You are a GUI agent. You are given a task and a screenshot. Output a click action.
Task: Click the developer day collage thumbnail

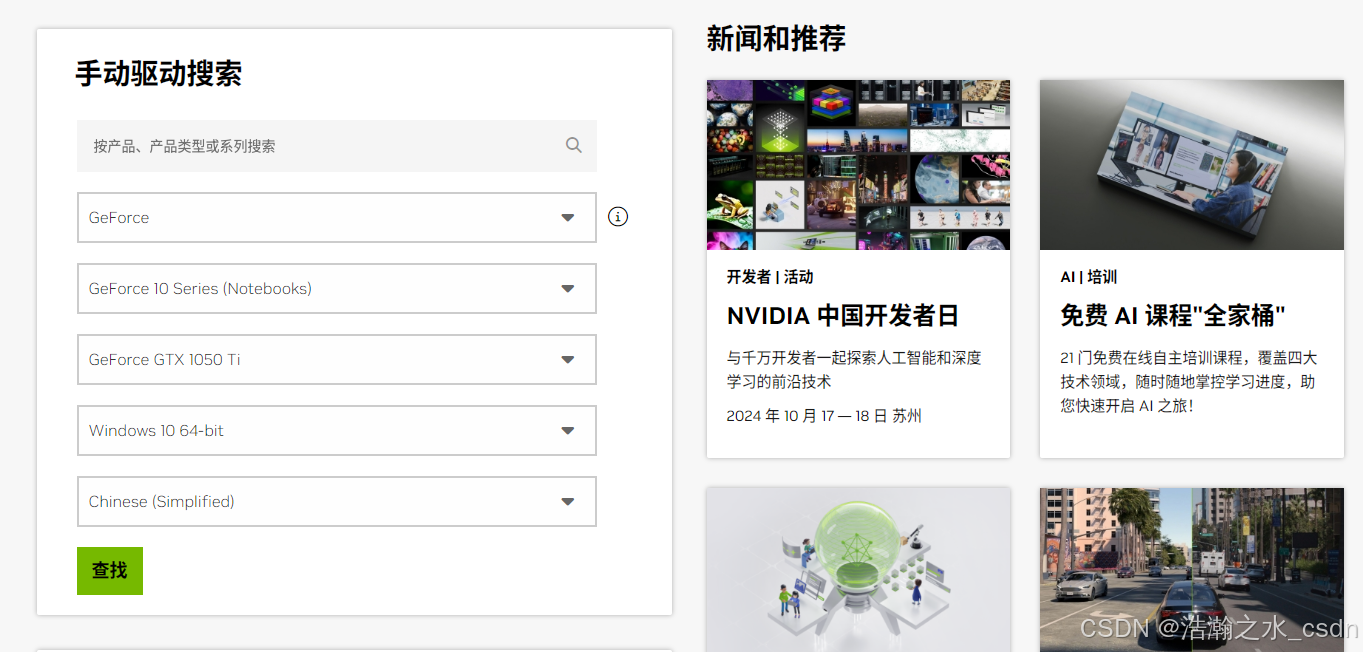click(x=858, y=165)
